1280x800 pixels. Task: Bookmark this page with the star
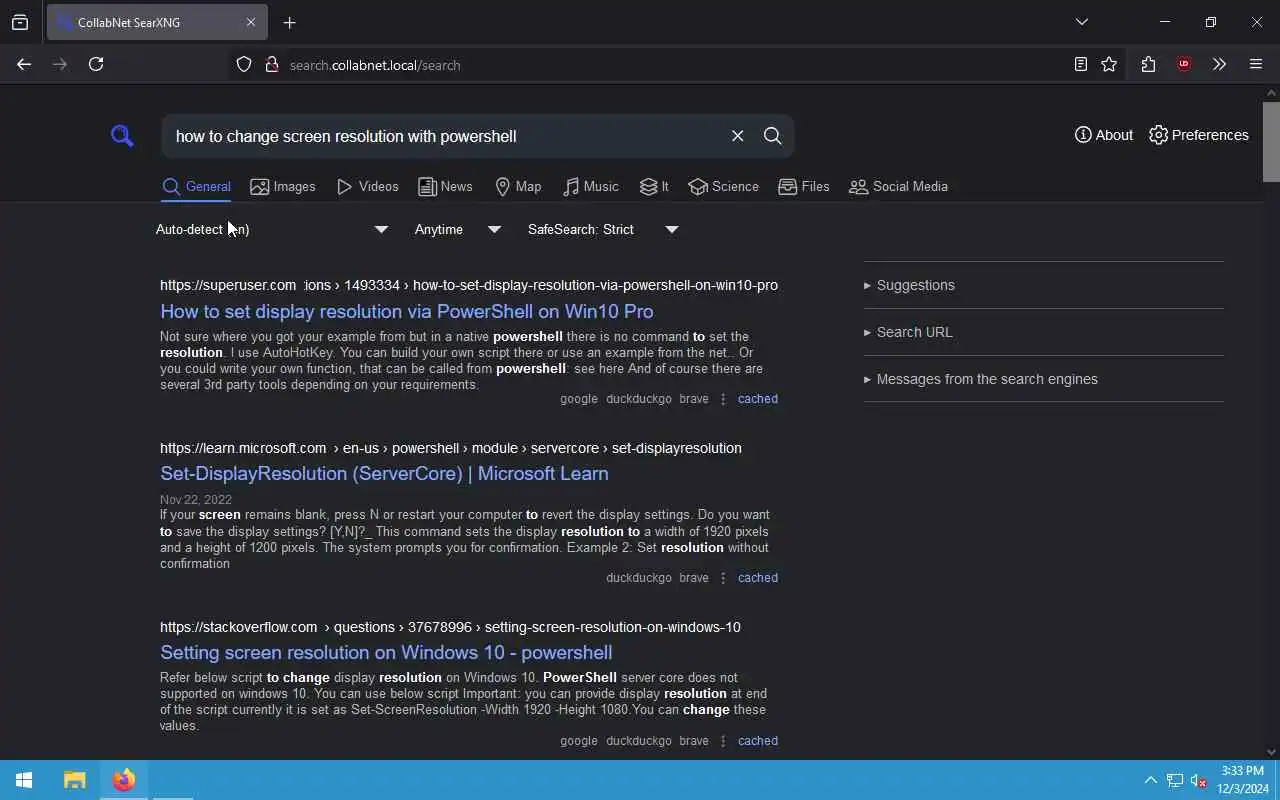tap(1109, 64)
